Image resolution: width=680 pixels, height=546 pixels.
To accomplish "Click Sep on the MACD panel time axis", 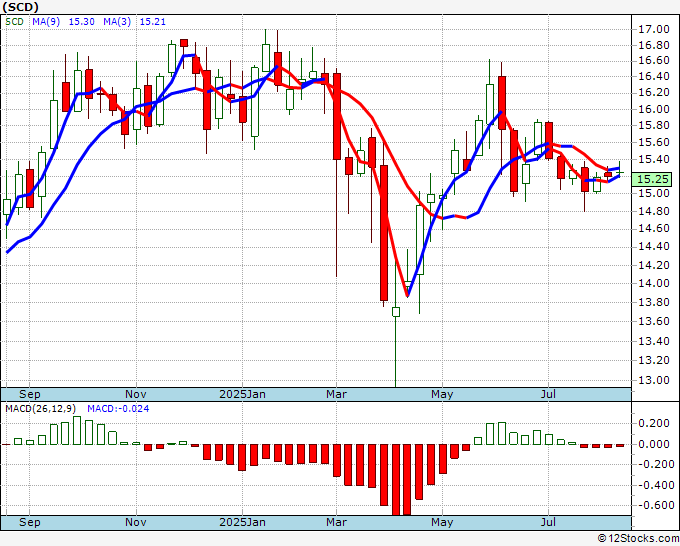I will 29,522.
